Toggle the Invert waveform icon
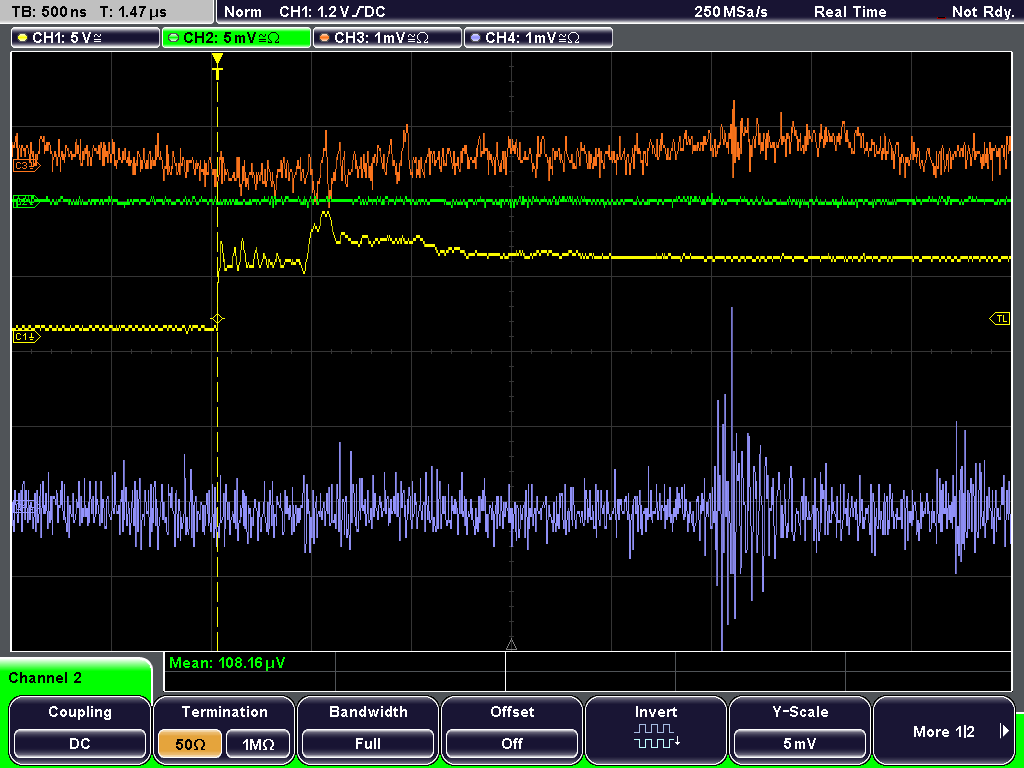 pos(656,735)
